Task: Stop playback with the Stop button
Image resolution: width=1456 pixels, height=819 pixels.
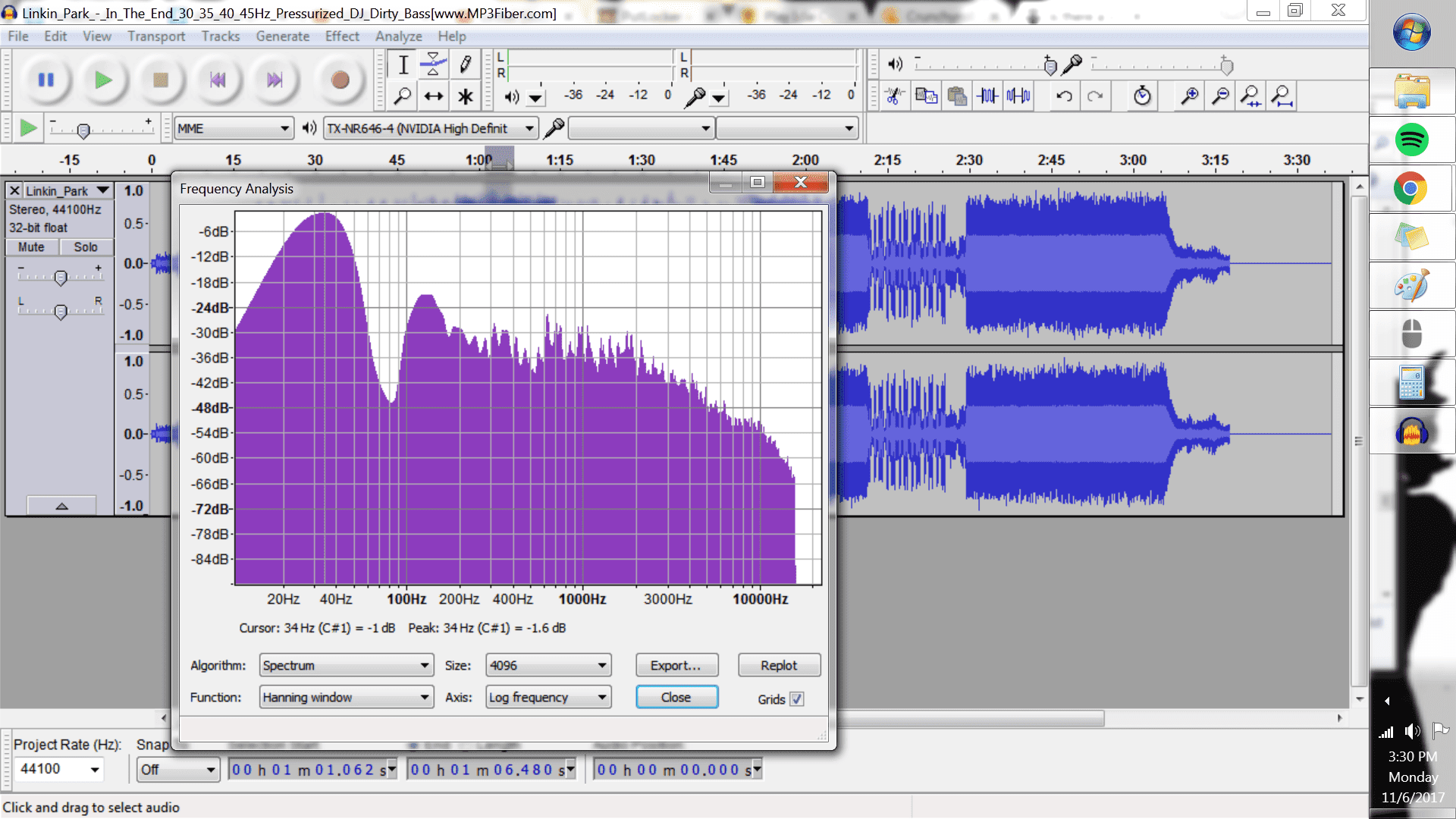Action: coord(161,80)
